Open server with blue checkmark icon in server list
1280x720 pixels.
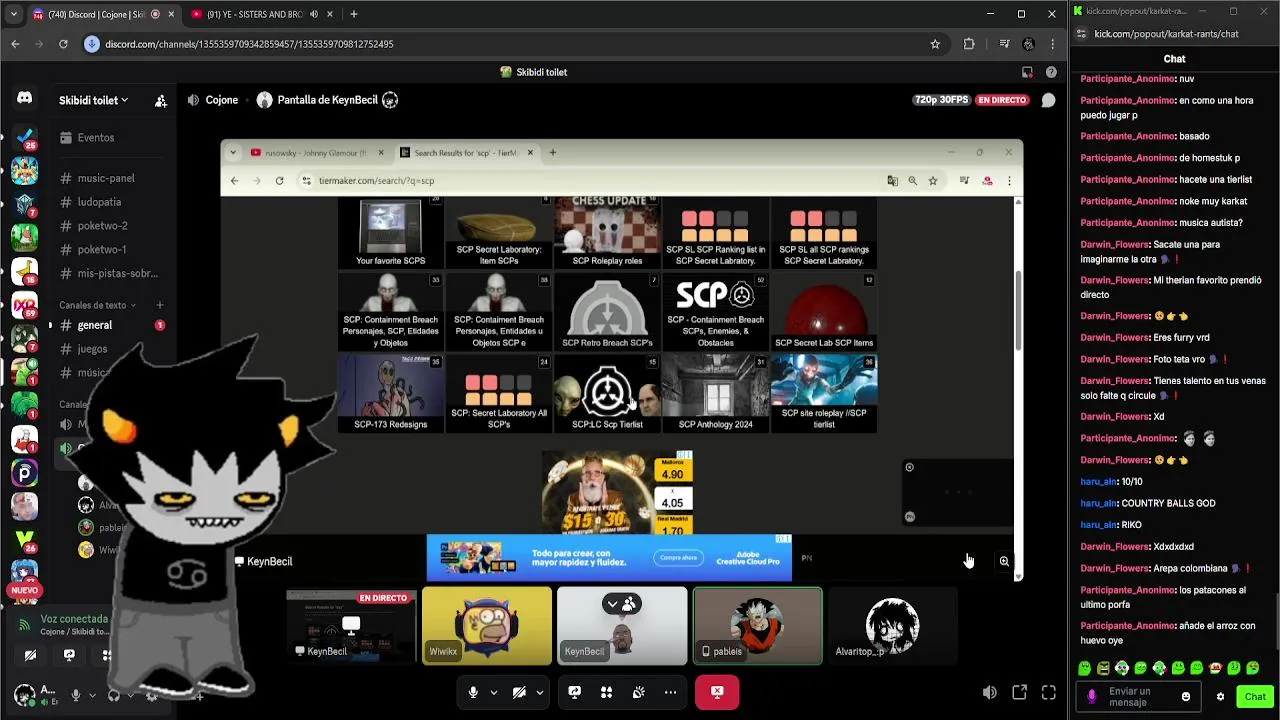click(x=24, y=136)
